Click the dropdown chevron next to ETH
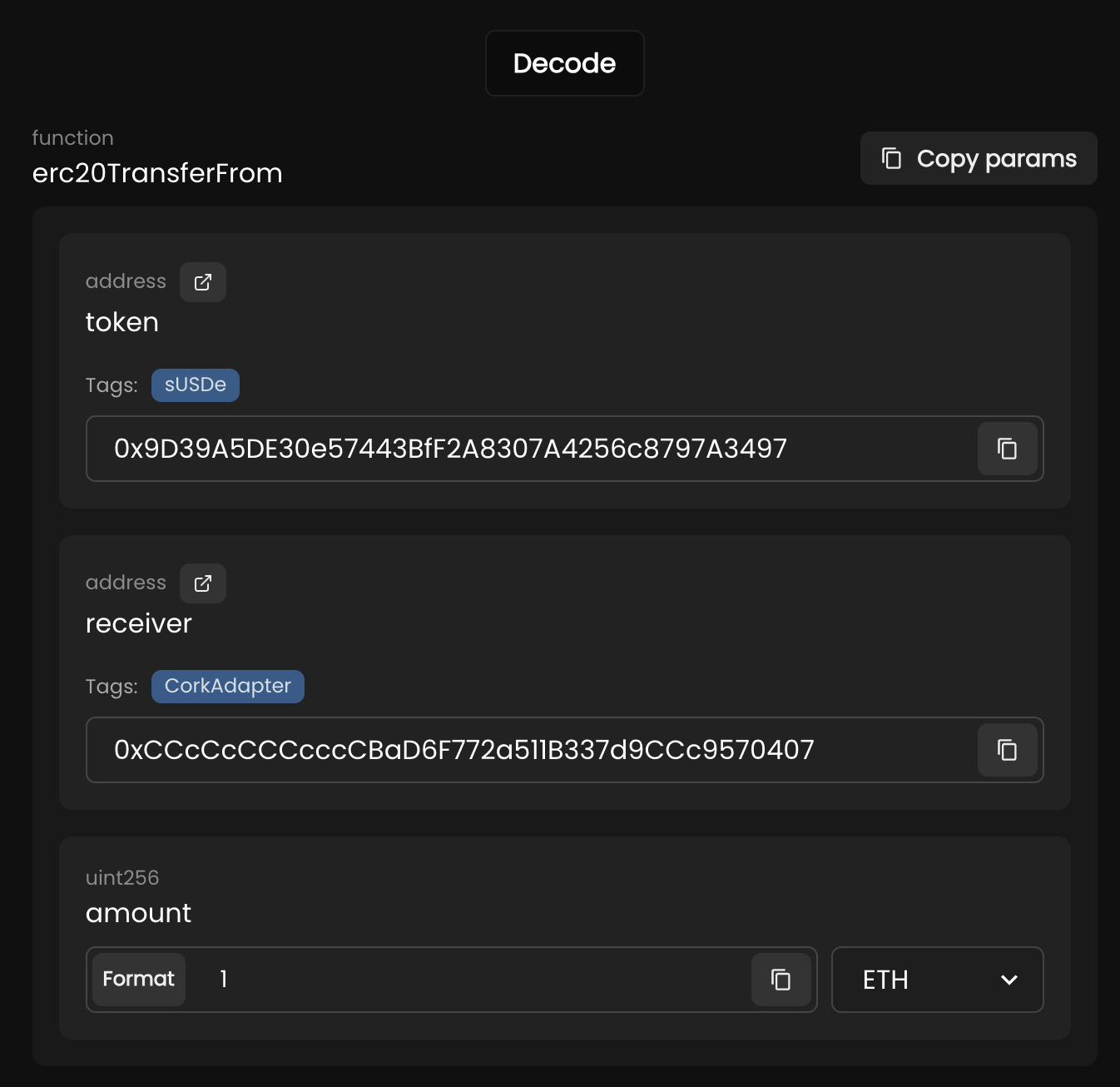 (1009, 980)
